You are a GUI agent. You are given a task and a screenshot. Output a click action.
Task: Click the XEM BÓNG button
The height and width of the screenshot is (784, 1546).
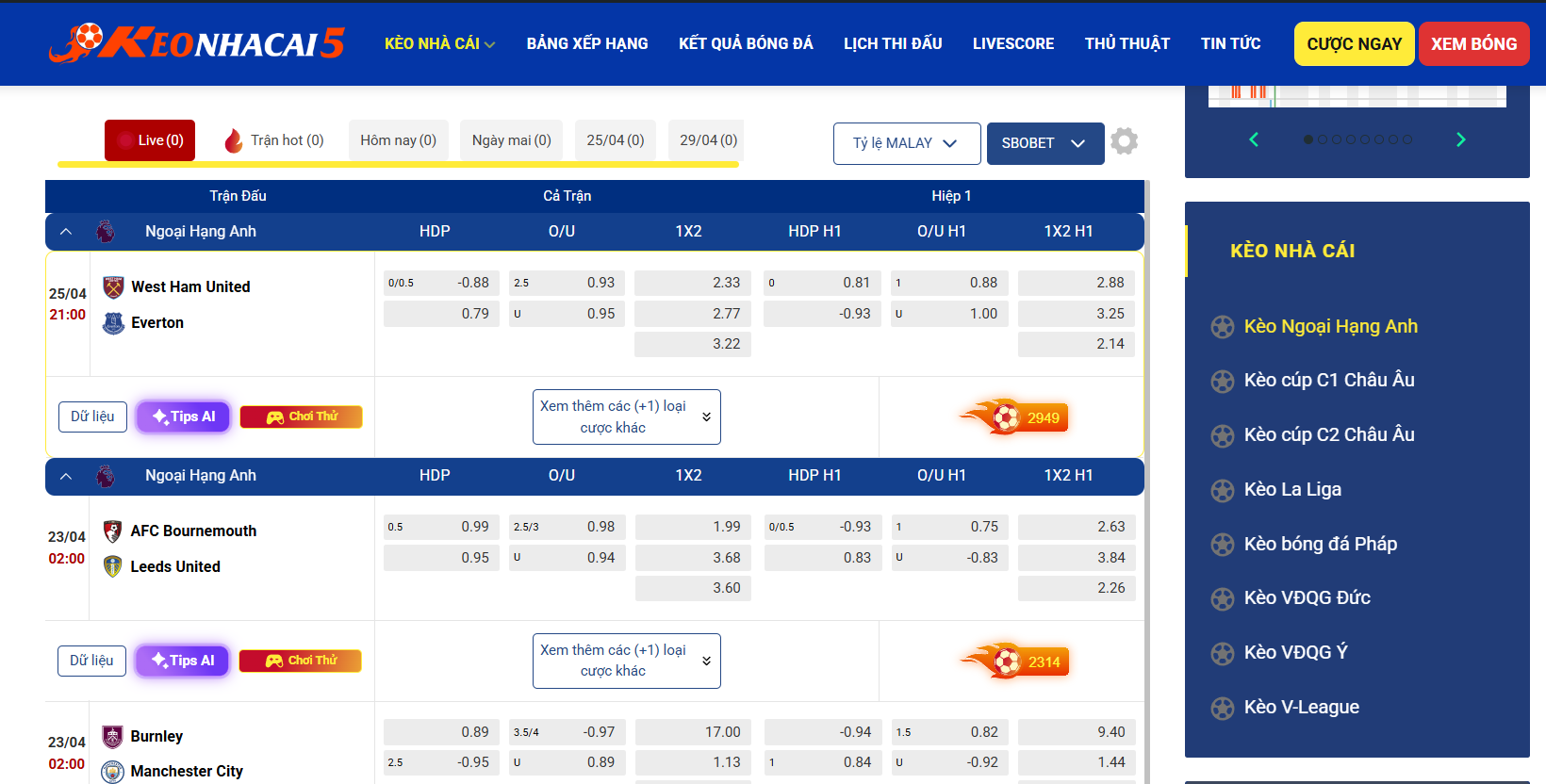coord(1474,44)
